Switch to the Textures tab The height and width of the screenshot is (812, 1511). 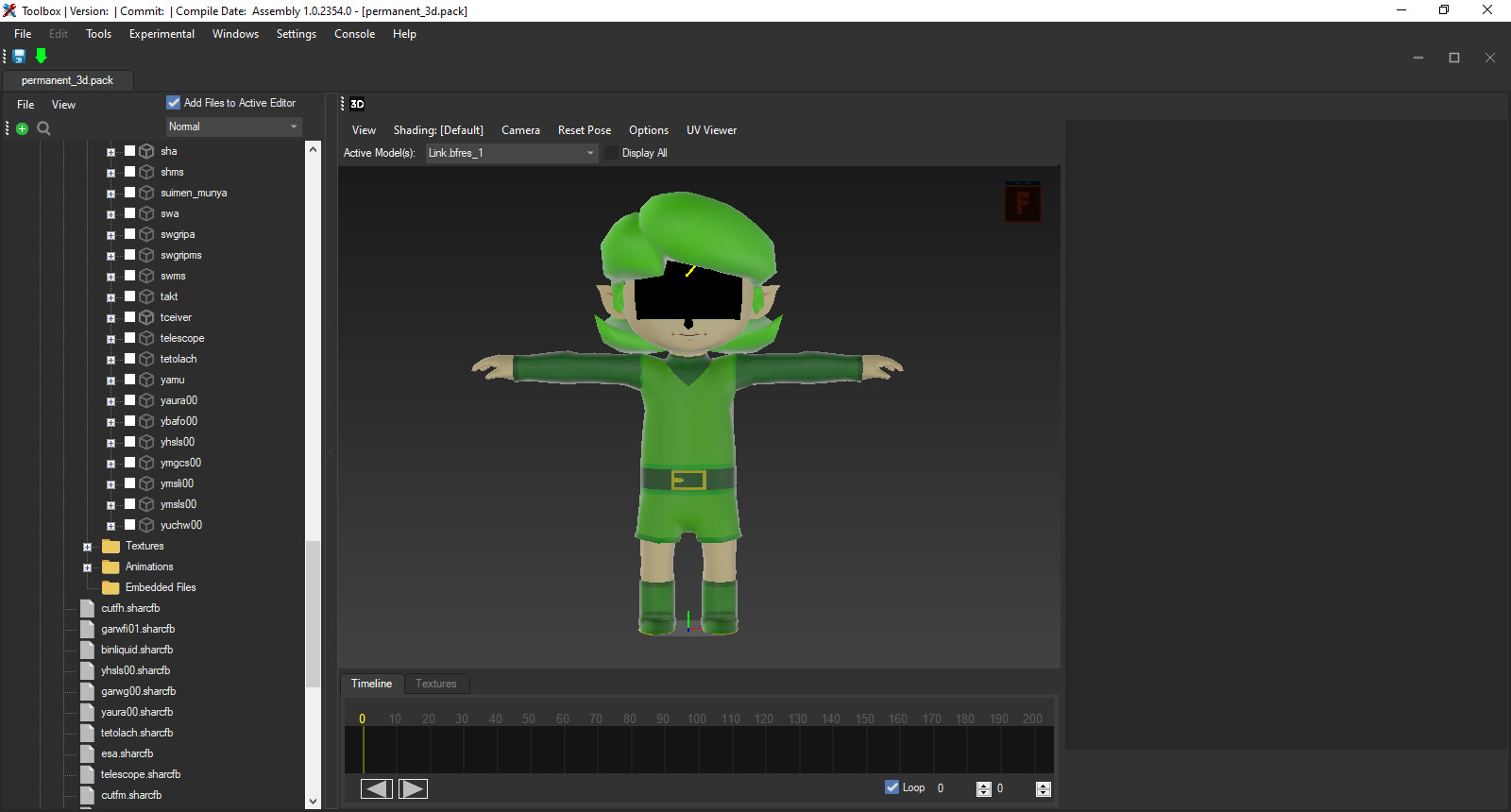(435, 684)
